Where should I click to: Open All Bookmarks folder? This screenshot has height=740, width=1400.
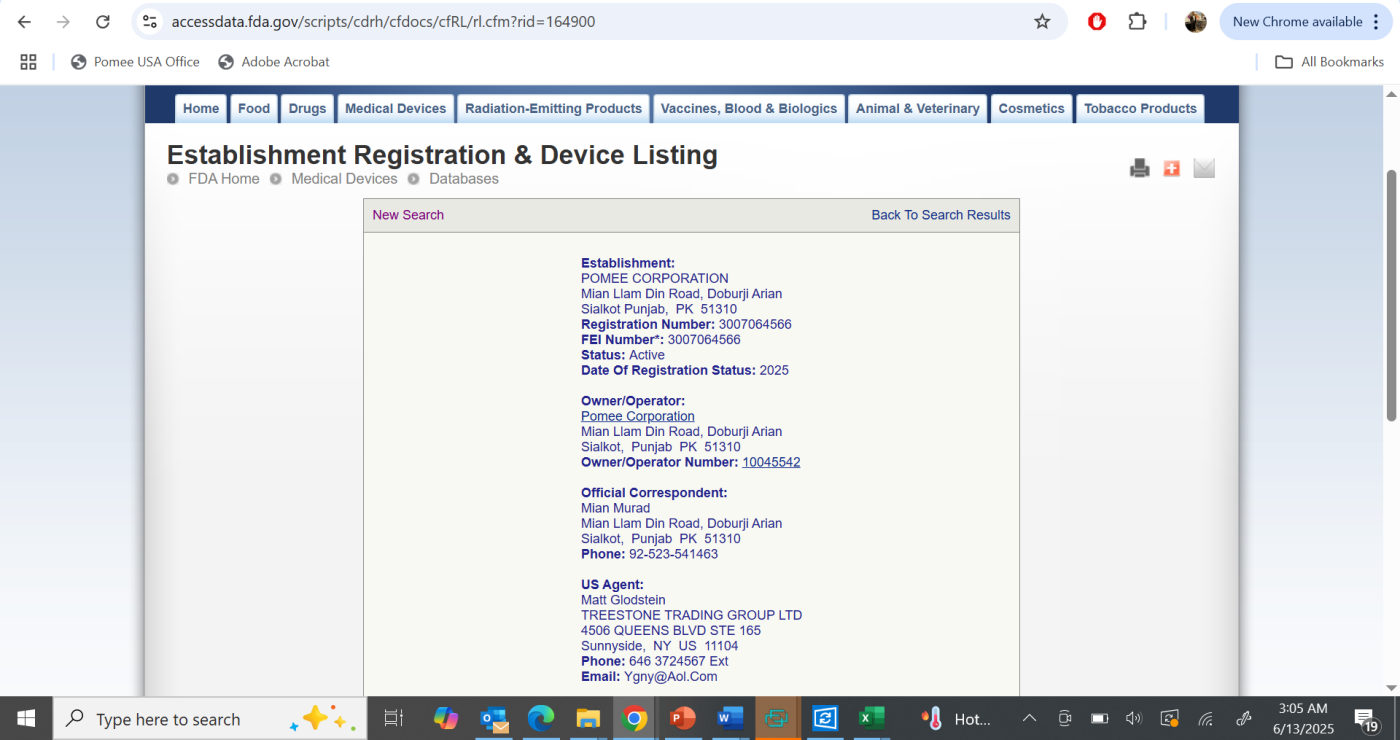(1330, 62)
